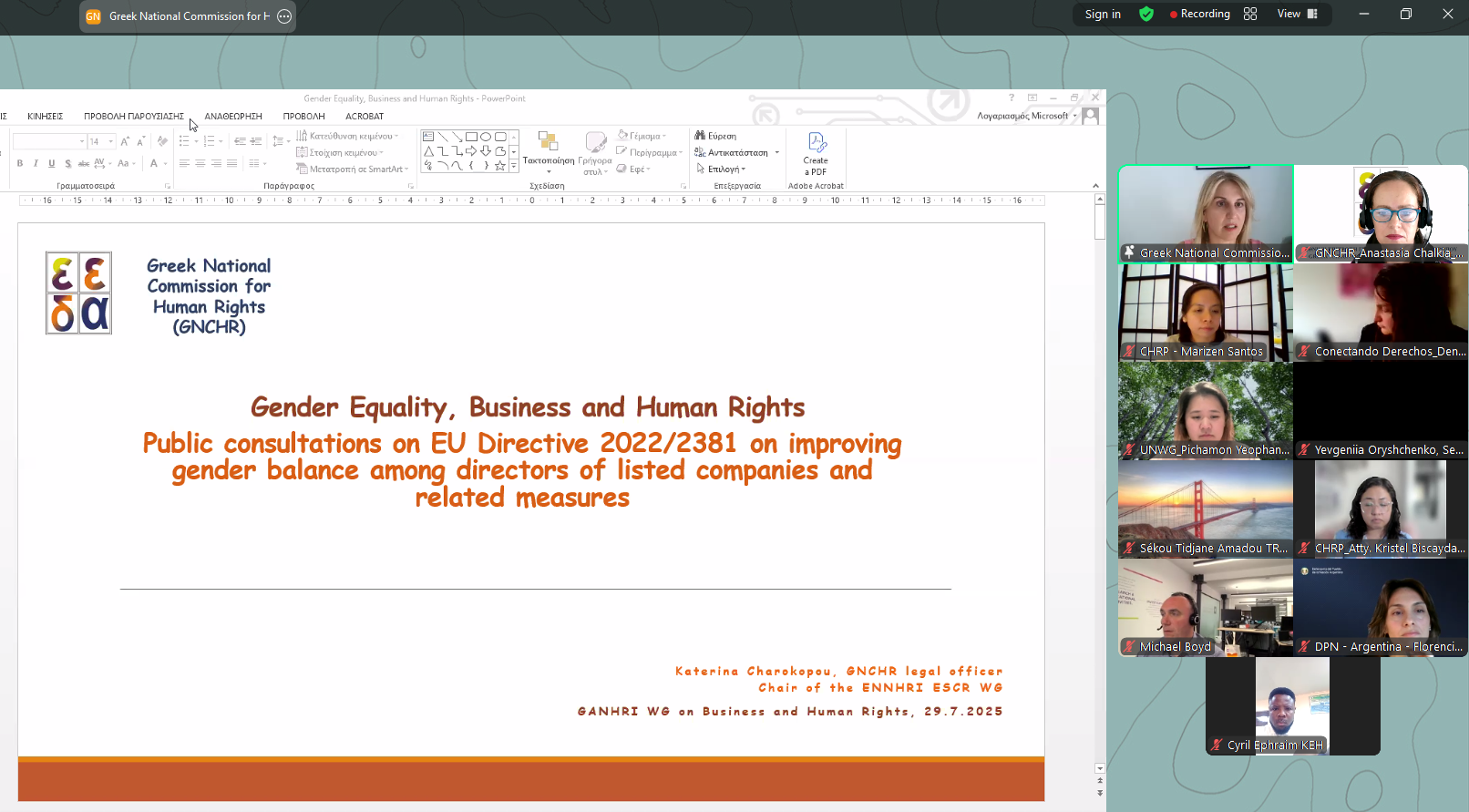Image resolution: width=1469 pixels, height=812 pixels.
Task: Open the ΑΝΑΘΕΩΡΗΣΗ ribbon tab
Action: tap(233, 117)
